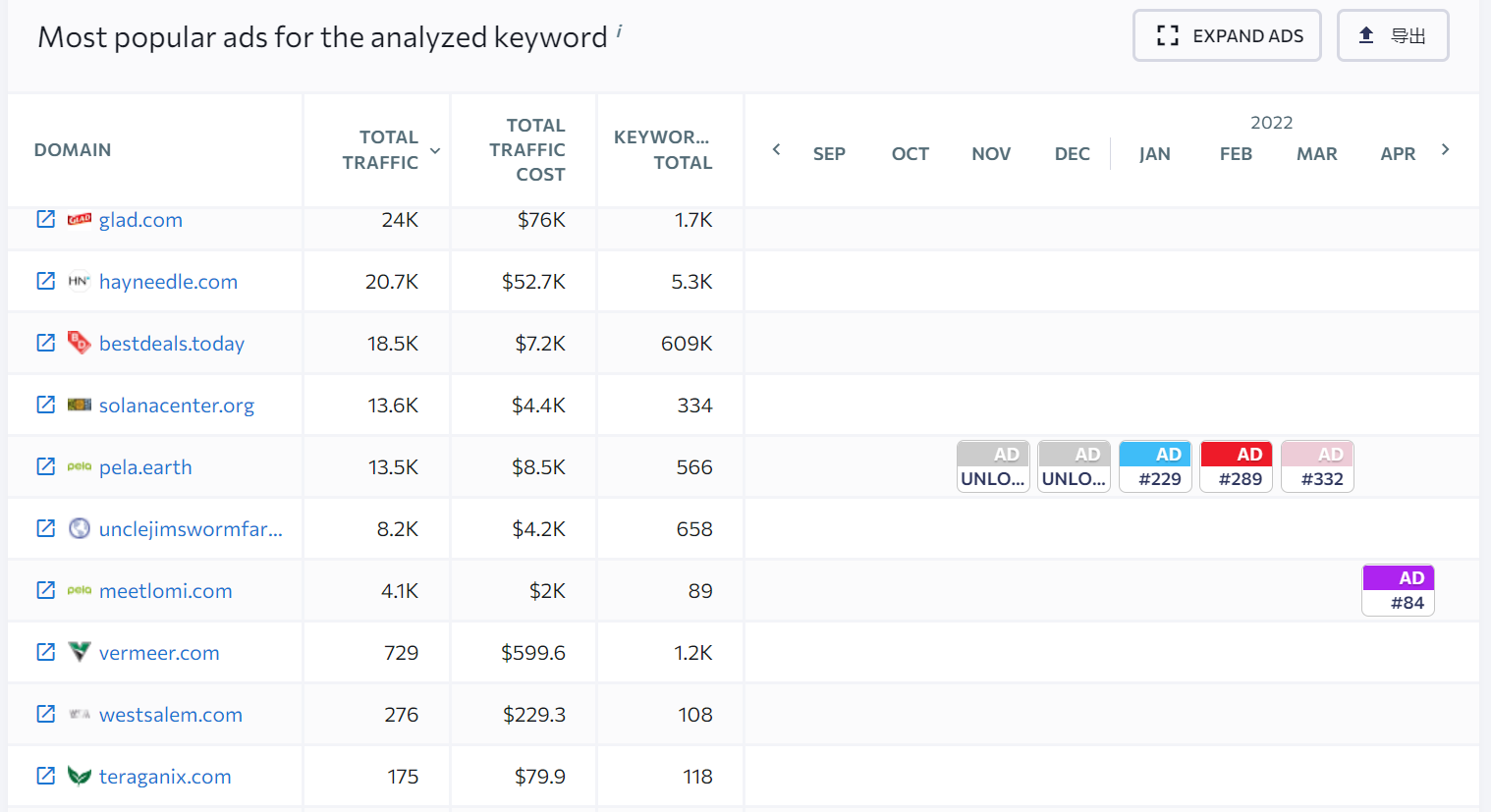Select the JAN month header
Screen dimensions: 1491x812
(x=1155, y=154)
